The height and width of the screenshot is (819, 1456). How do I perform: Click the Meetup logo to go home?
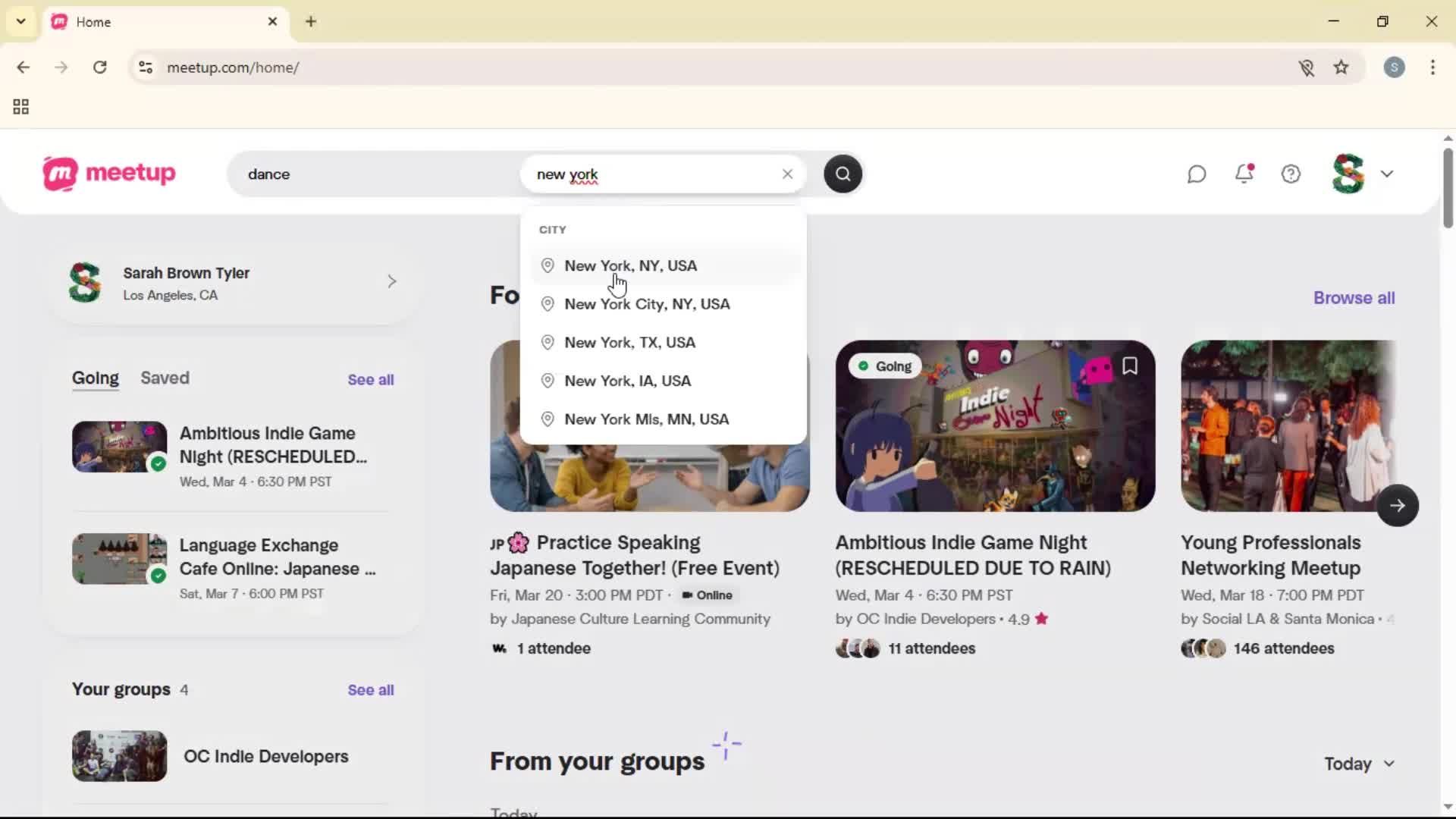coord(108,174)
